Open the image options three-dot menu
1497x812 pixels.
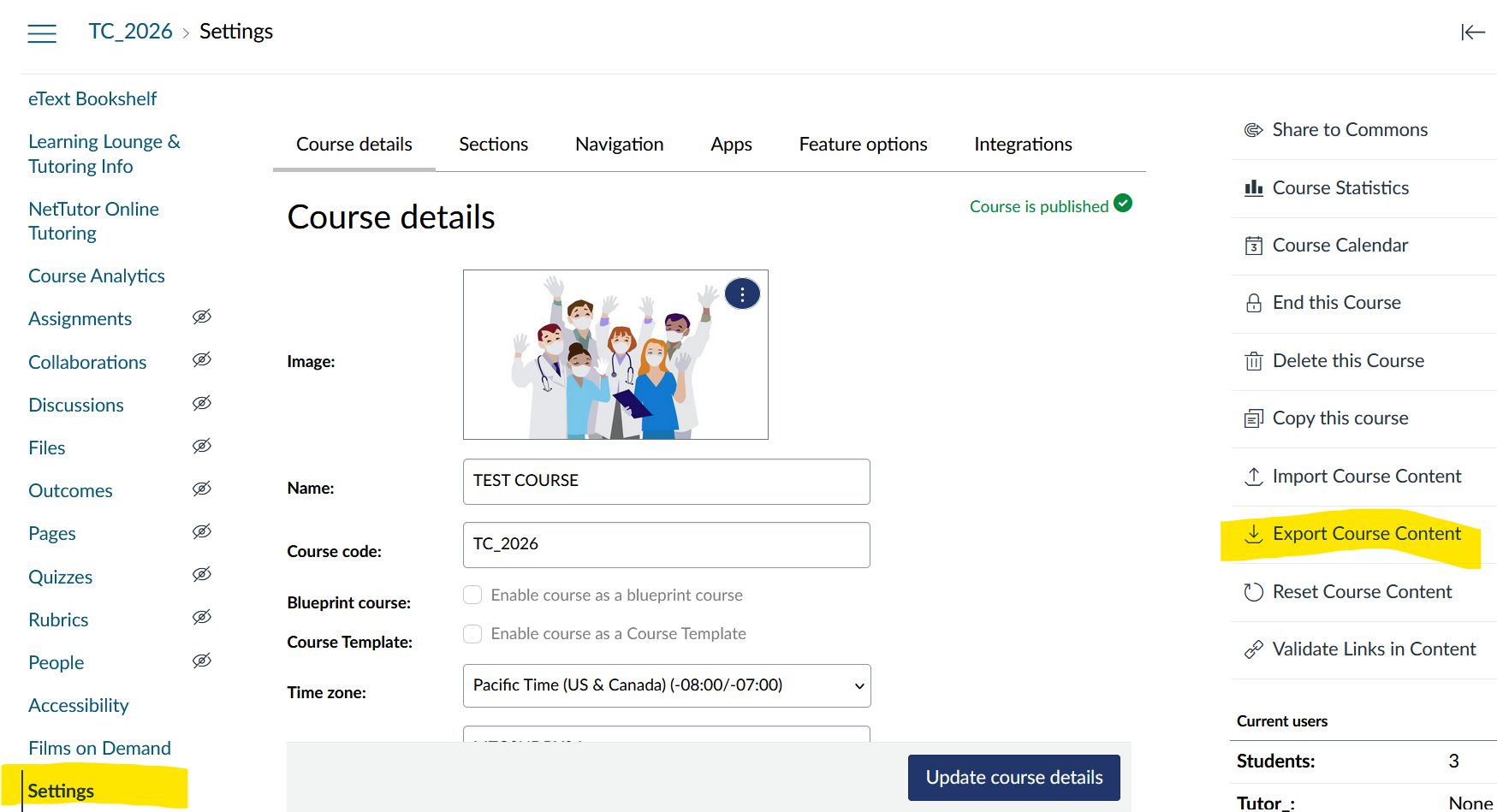coord(742,294)
